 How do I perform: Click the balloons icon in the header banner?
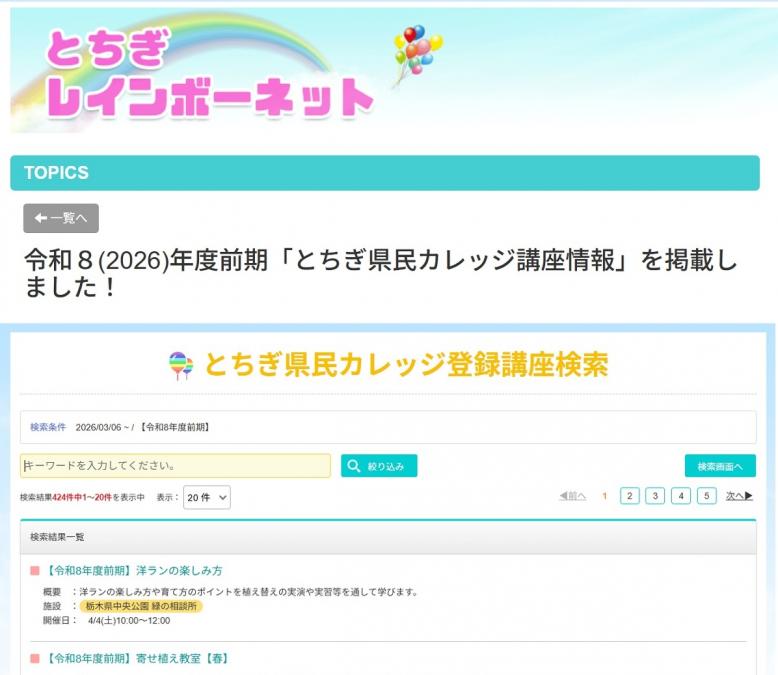point(417,50)
